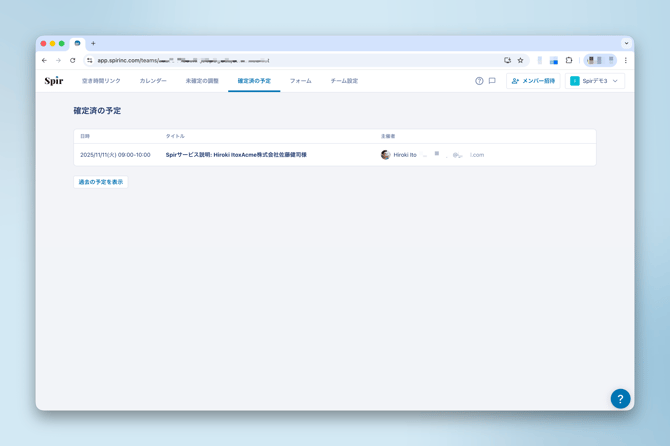This screenshot has height=446, width=670.
Task: Open the チーム設定 tab
Action: tap(344, 81)
